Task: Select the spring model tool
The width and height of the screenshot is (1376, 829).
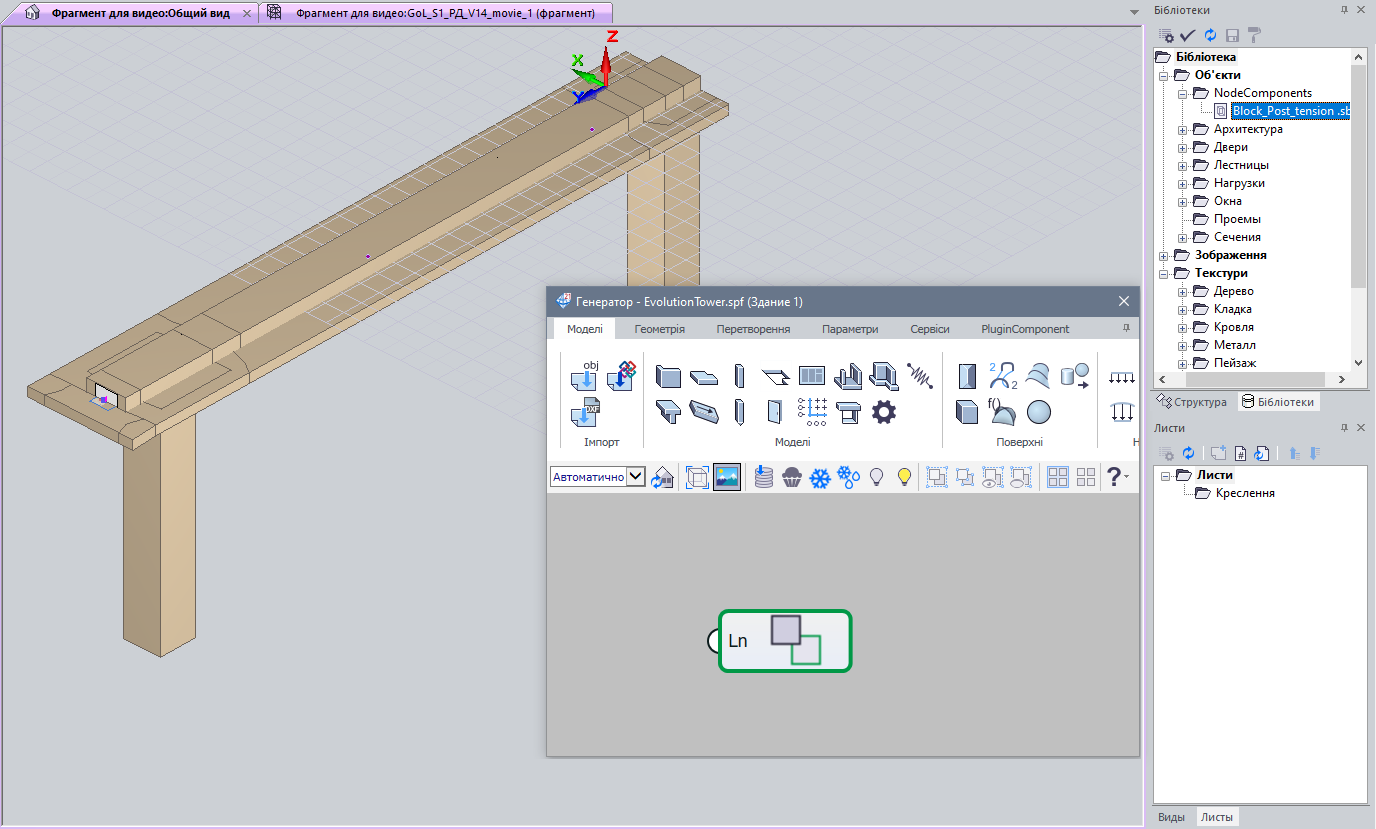Action: click(x=919, y=376)
